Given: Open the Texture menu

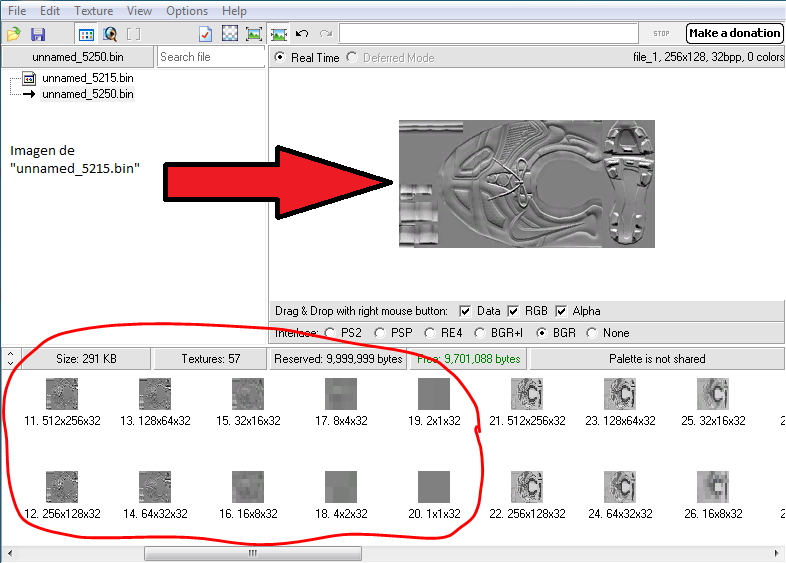Looking at the screenshot, I should coord(93,11).
